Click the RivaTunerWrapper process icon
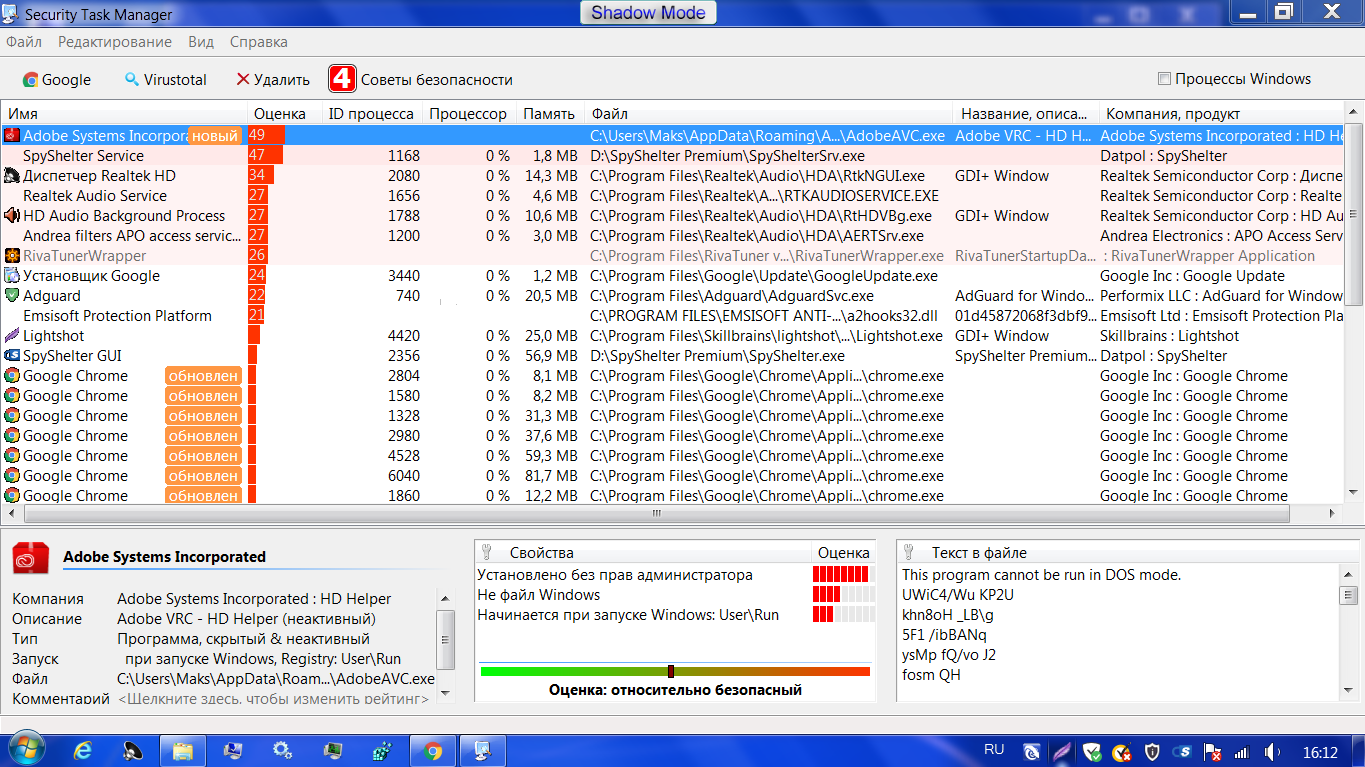The height and width of the screenshot is (767, 1365). pyautogui.click(x=12, y=256)
